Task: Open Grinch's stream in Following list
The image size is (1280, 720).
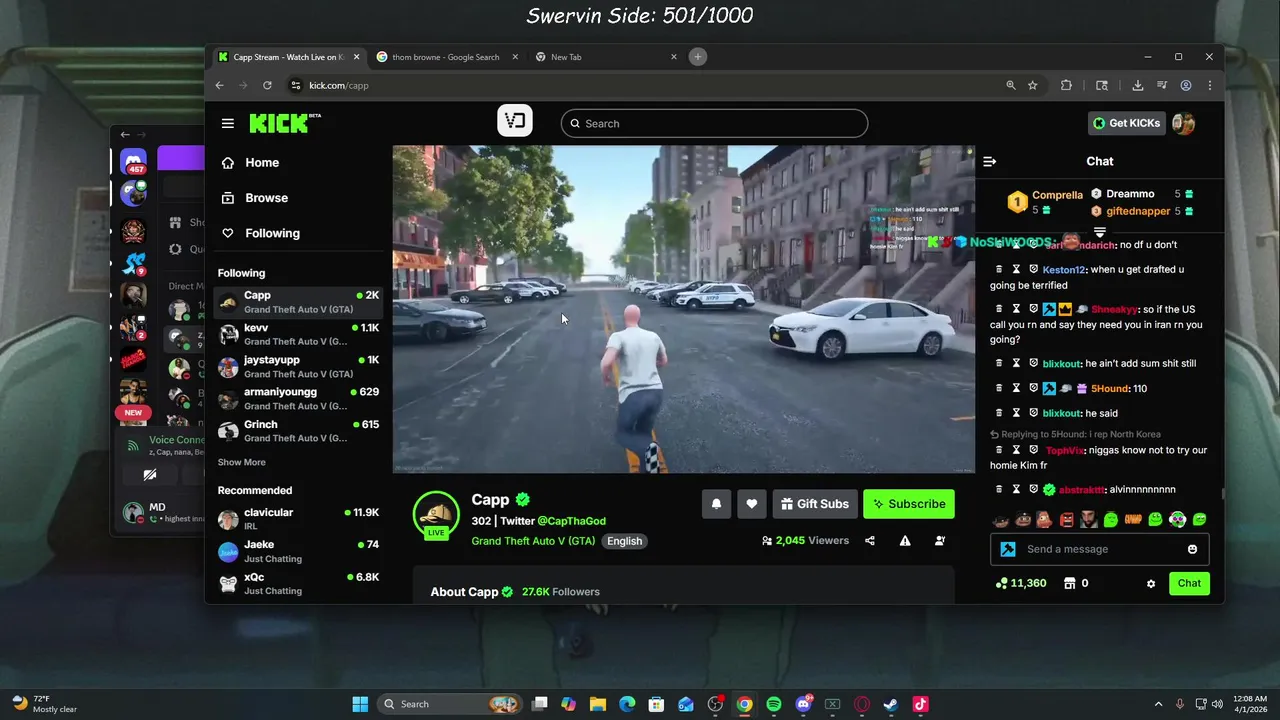Action: 298,430
